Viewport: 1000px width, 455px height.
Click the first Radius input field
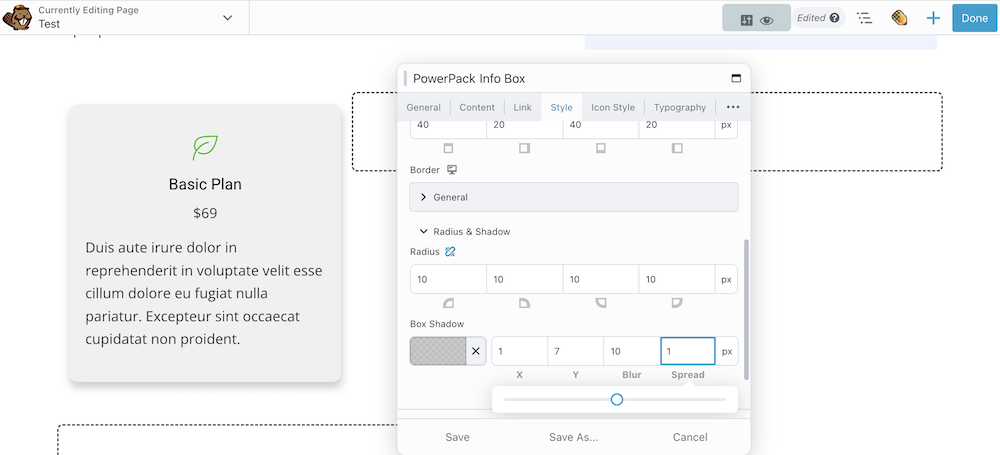coord(448,280)
